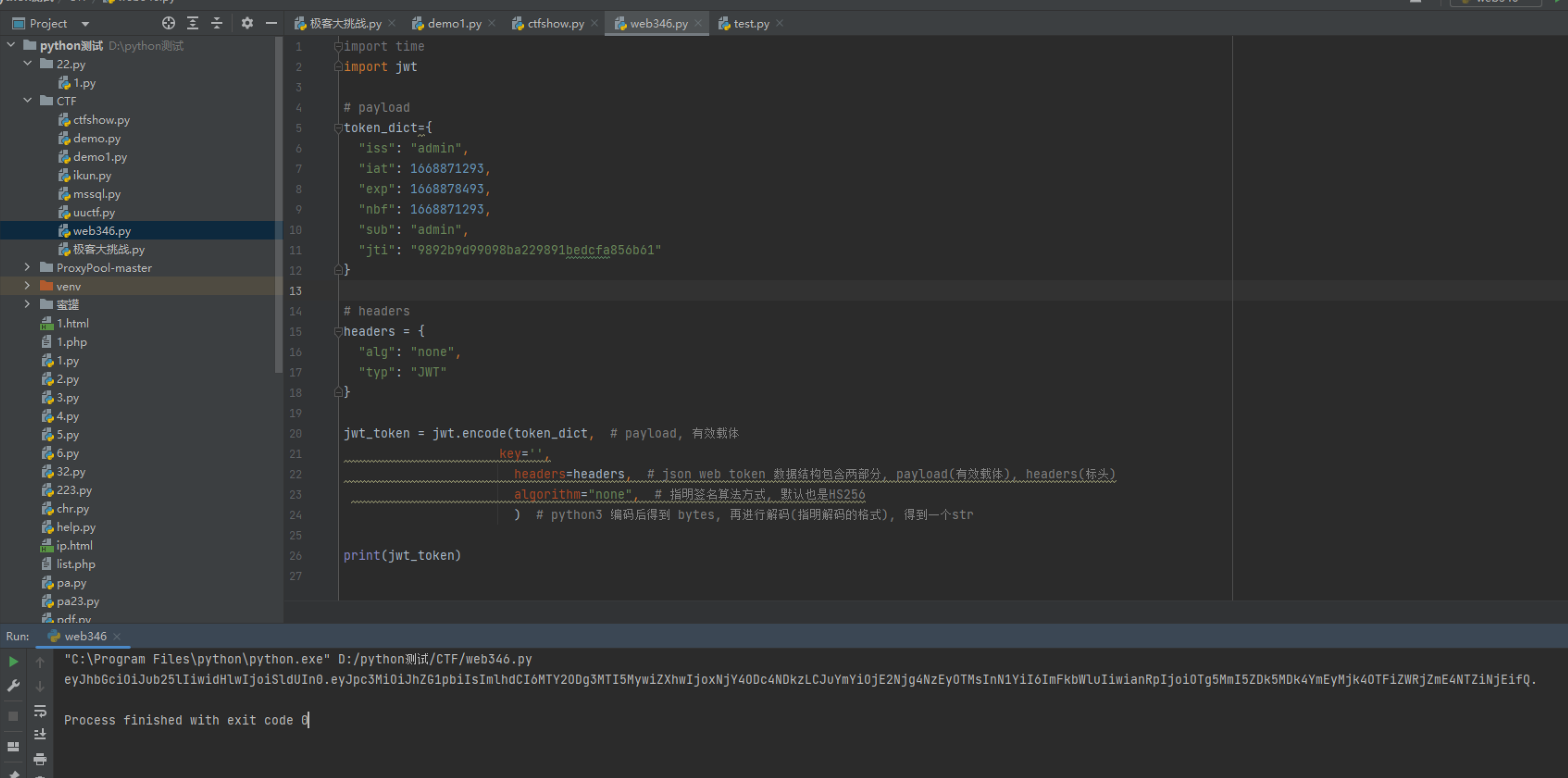Expand the venv folder
The image size is (1568, 778).
(x=27, y=286)
